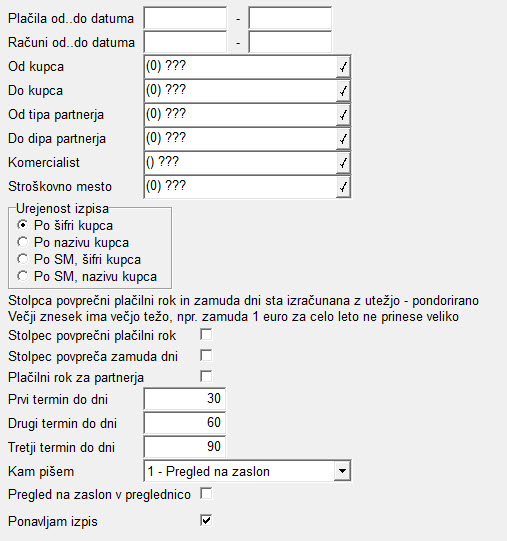Select the Po nazivu kupca radio button
Viewport: 507px width, 541px height.
click(23, 242)
